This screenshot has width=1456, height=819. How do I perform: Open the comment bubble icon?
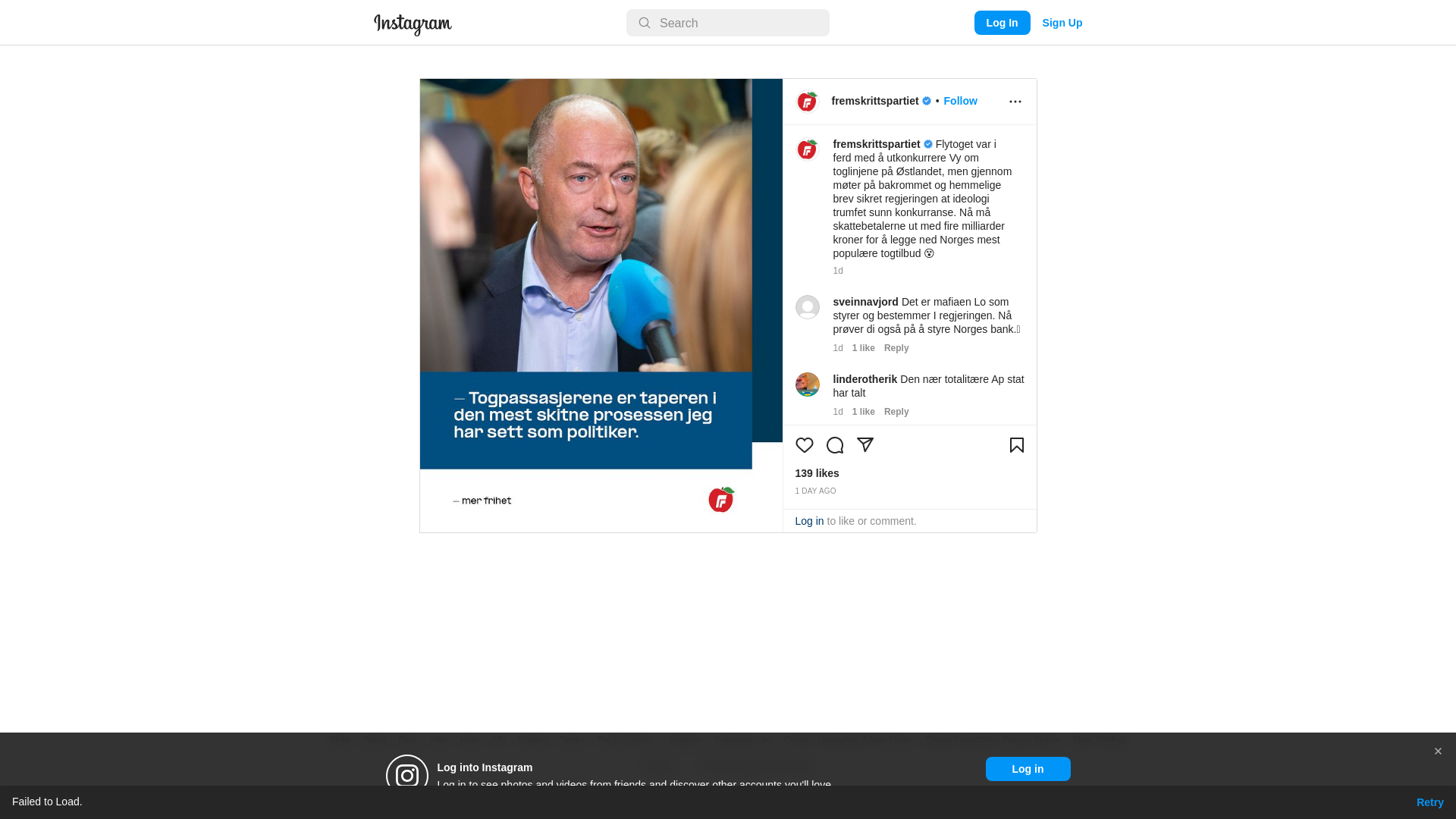[x=834, y=445]
